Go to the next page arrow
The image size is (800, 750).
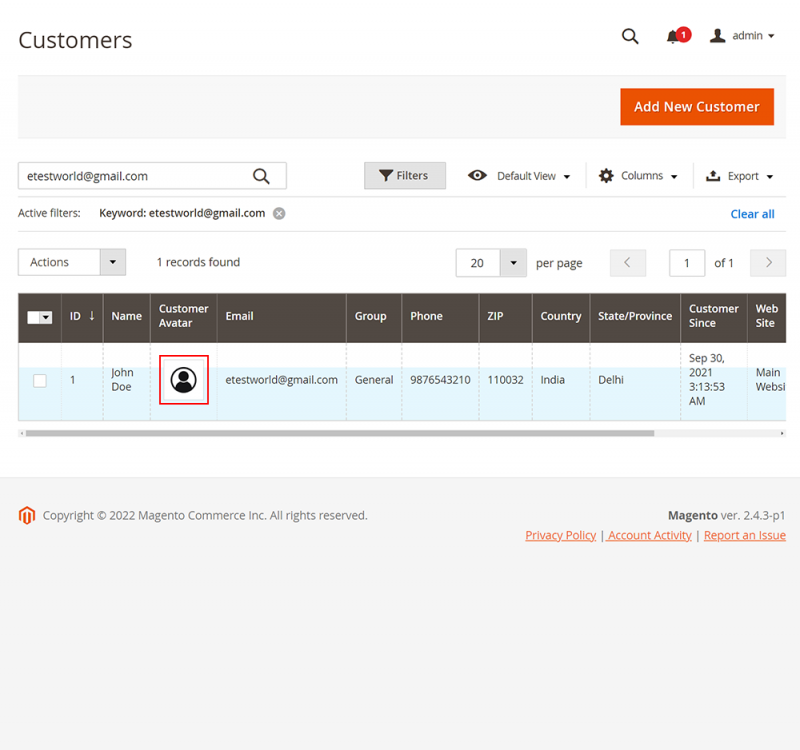pyautogui.click(x=768, y=263)
